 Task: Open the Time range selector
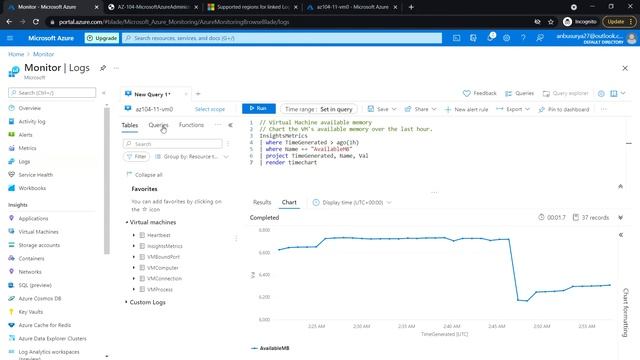coord(318,109)
